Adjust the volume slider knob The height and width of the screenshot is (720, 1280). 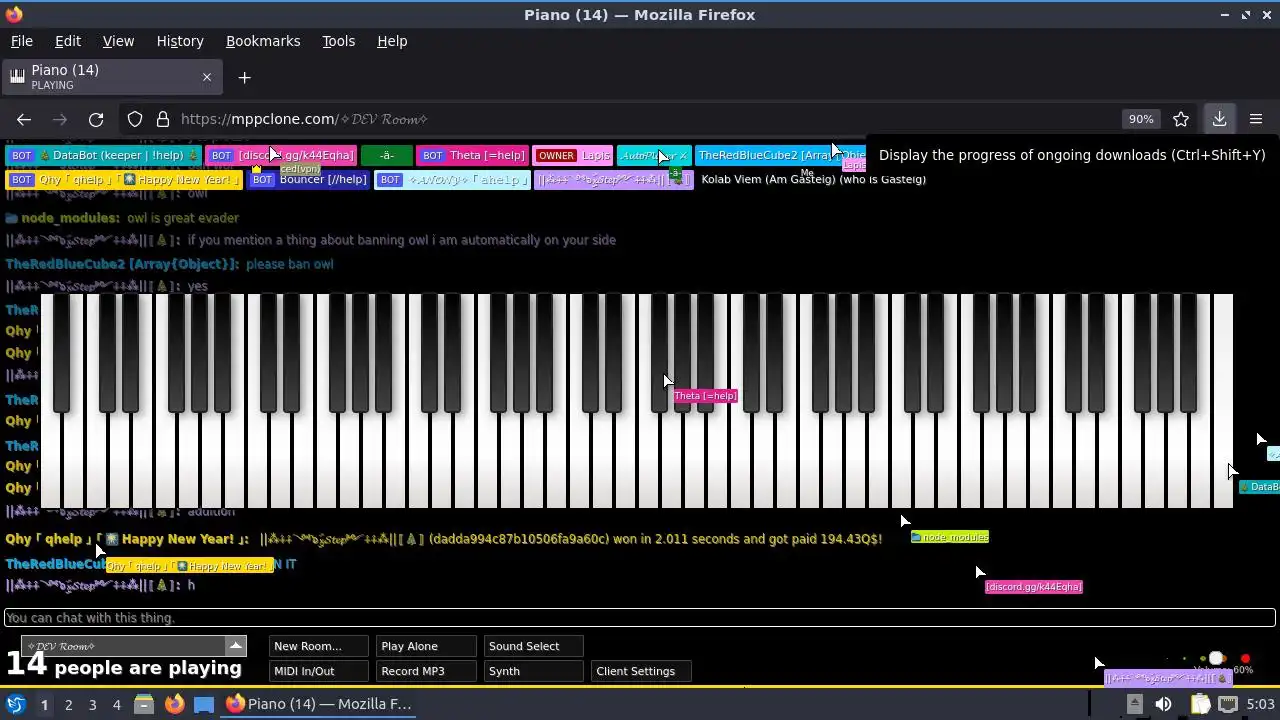pos(1216,659)
